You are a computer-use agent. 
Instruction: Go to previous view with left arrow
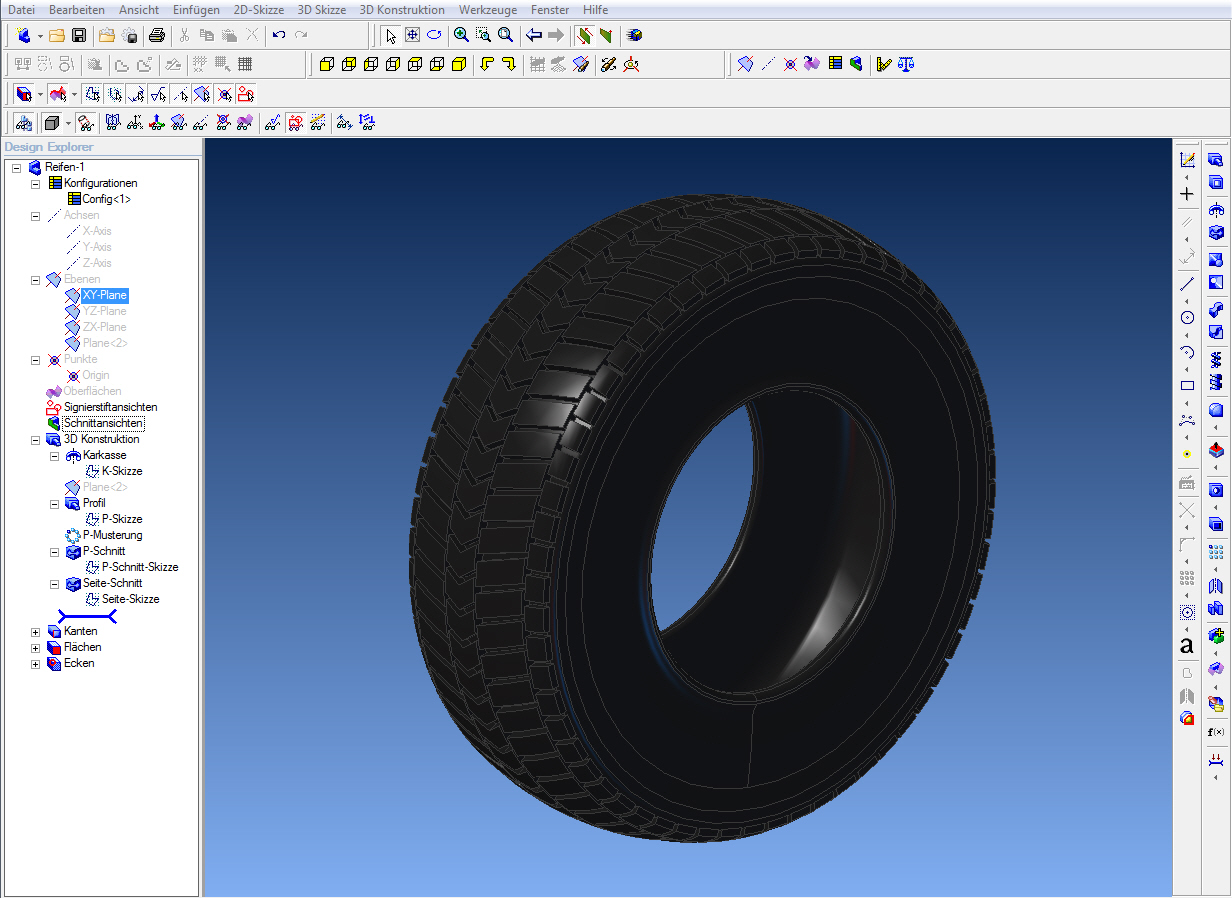coord(534,35)
